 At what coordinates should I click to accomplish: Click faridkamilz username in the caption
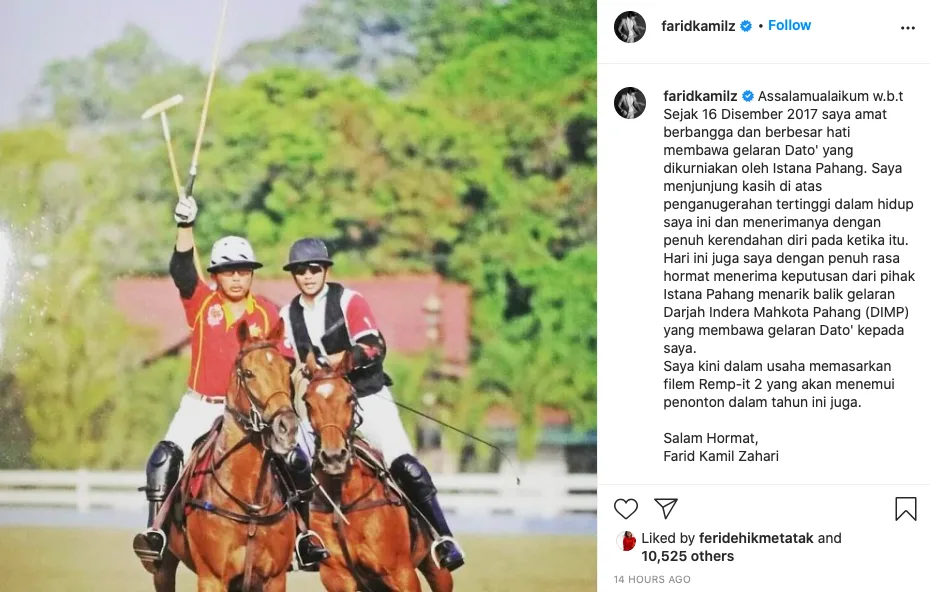tap(700, 96)
